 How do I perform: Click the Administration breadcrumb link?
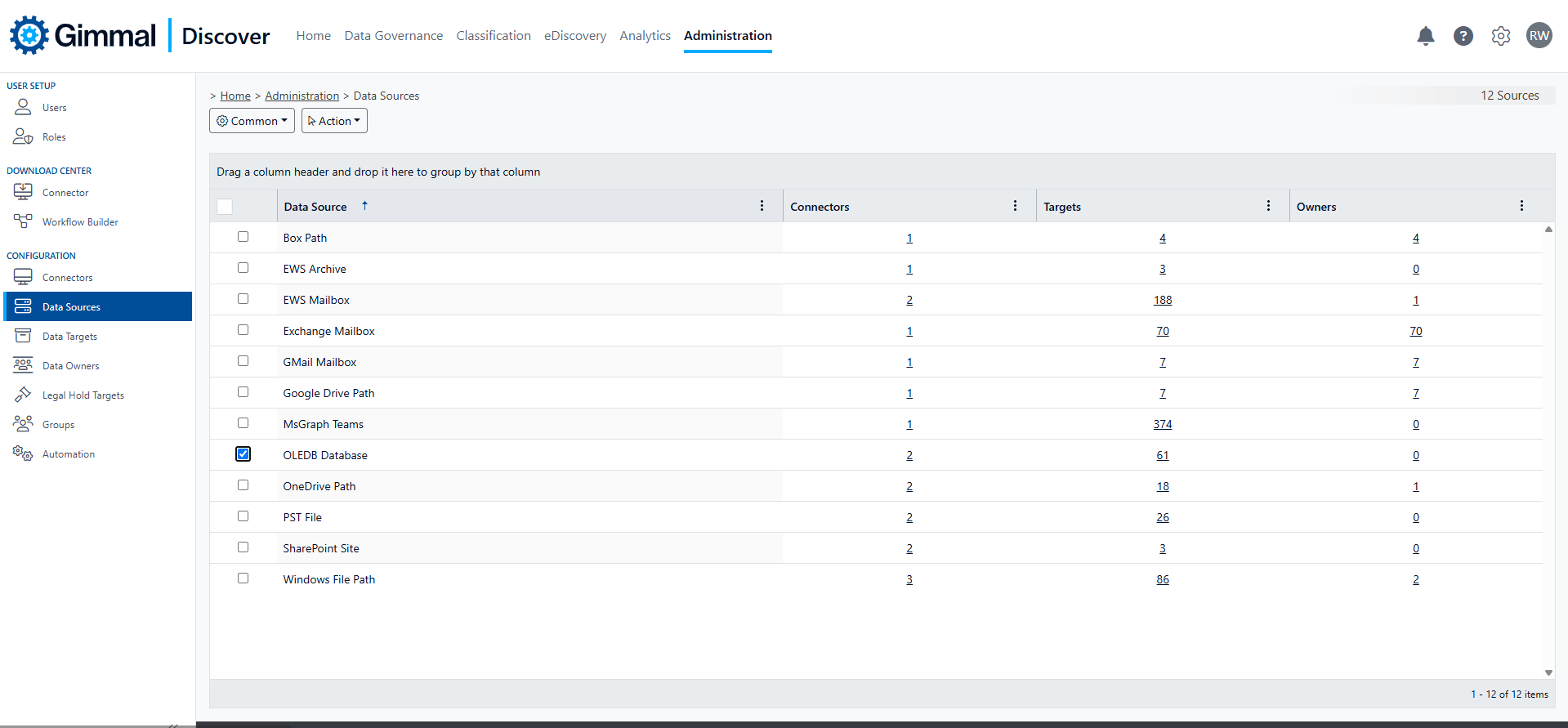(302, 96)
